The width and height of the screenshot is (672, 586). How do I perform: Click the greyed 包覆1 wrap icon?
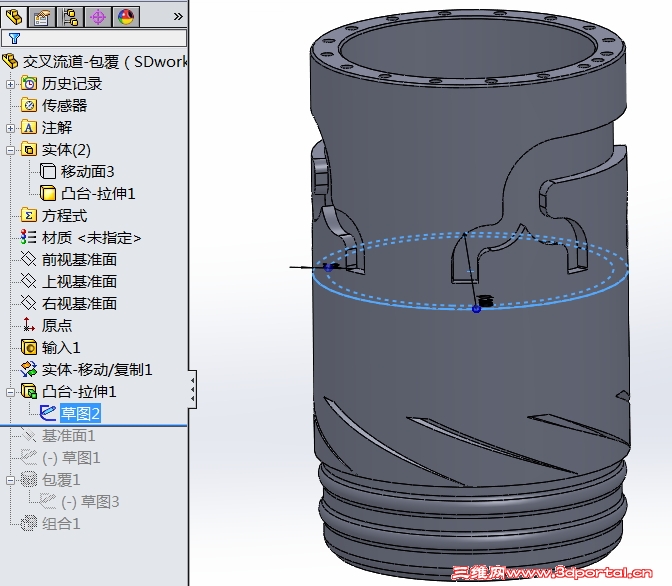29,479
